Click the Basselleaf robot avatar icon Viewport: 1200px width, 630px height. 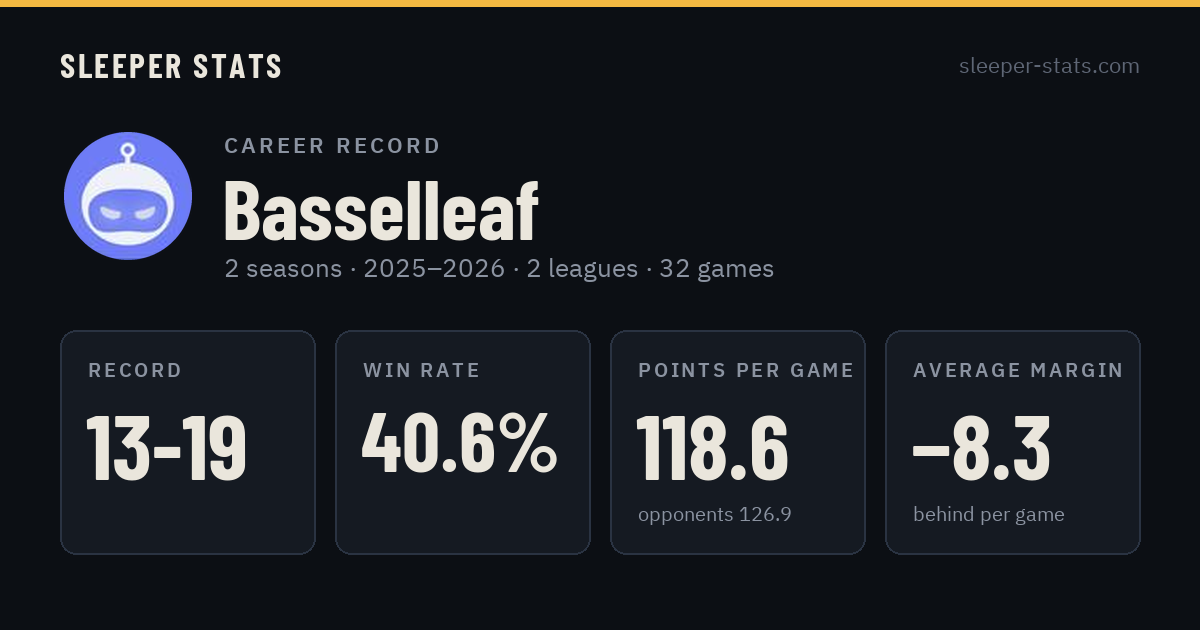(x=128, y=196)
